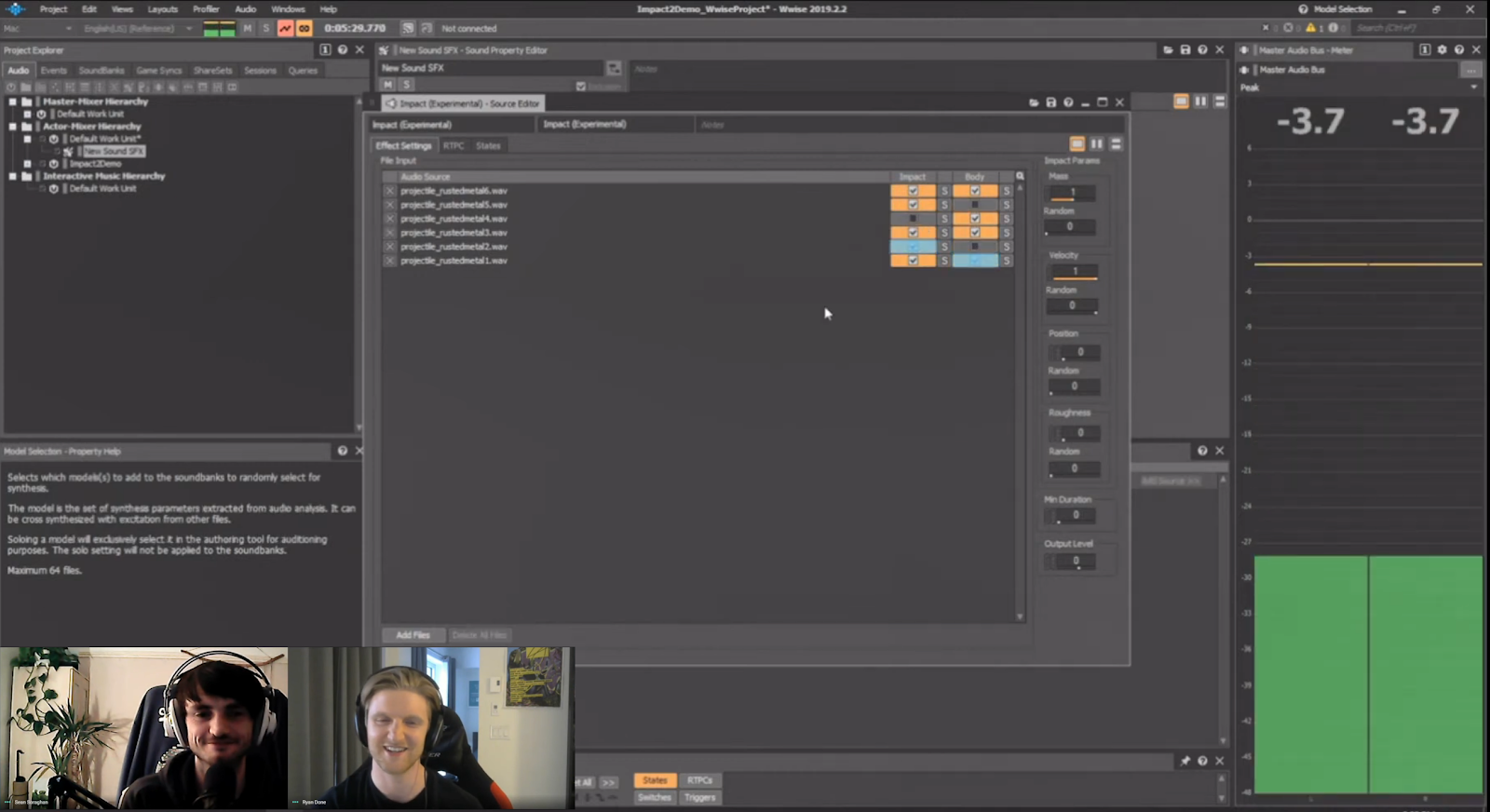The image size is (1490, 812).
Task: Open the Mac platform dropdown
Action: 38,29
